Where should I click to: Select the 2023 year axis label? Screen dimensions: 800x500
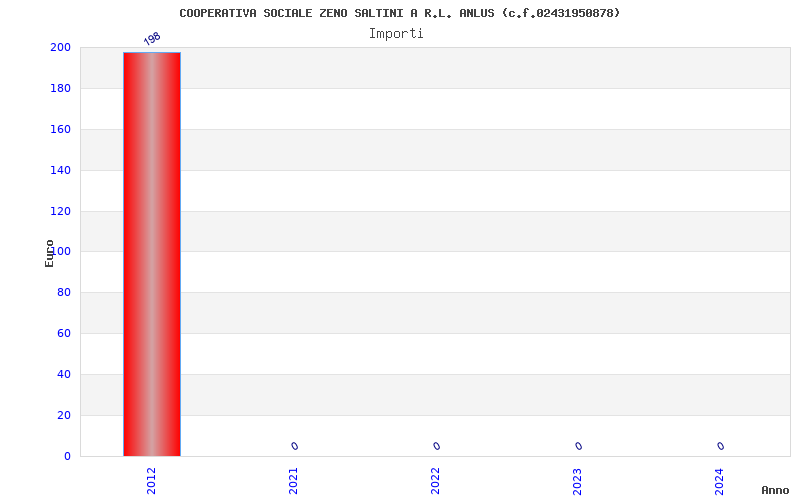(577, 481)
